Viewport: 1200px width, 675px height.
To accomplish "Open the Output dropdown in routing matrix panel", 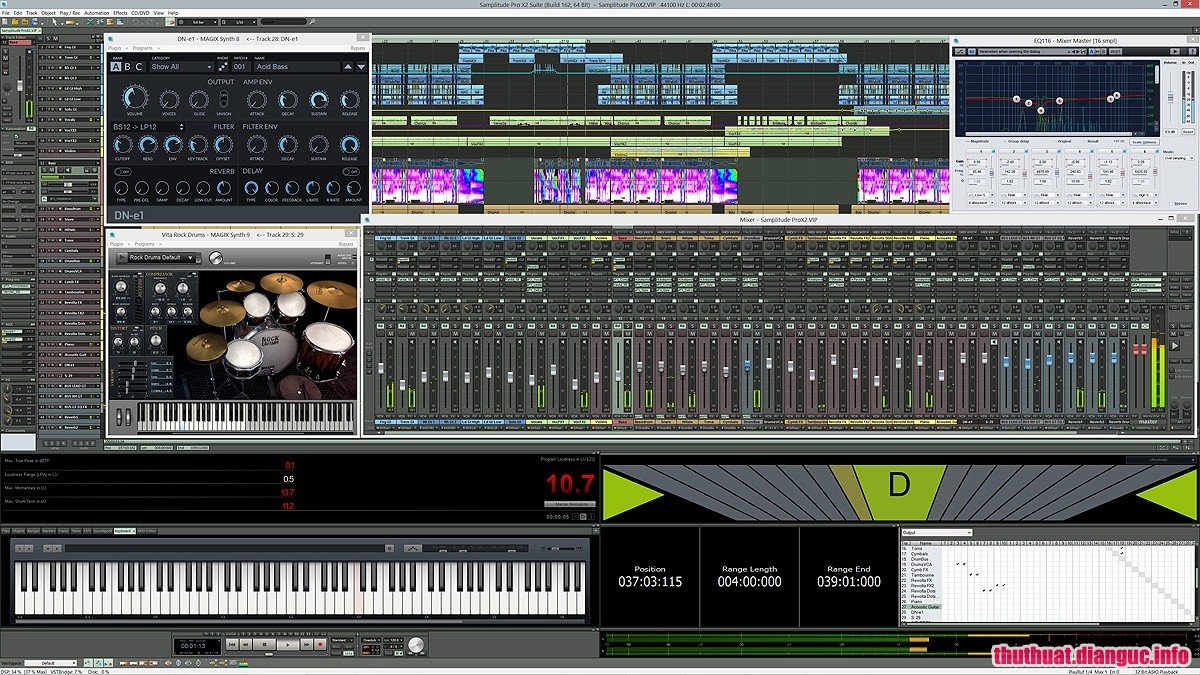I will [937, 532].
